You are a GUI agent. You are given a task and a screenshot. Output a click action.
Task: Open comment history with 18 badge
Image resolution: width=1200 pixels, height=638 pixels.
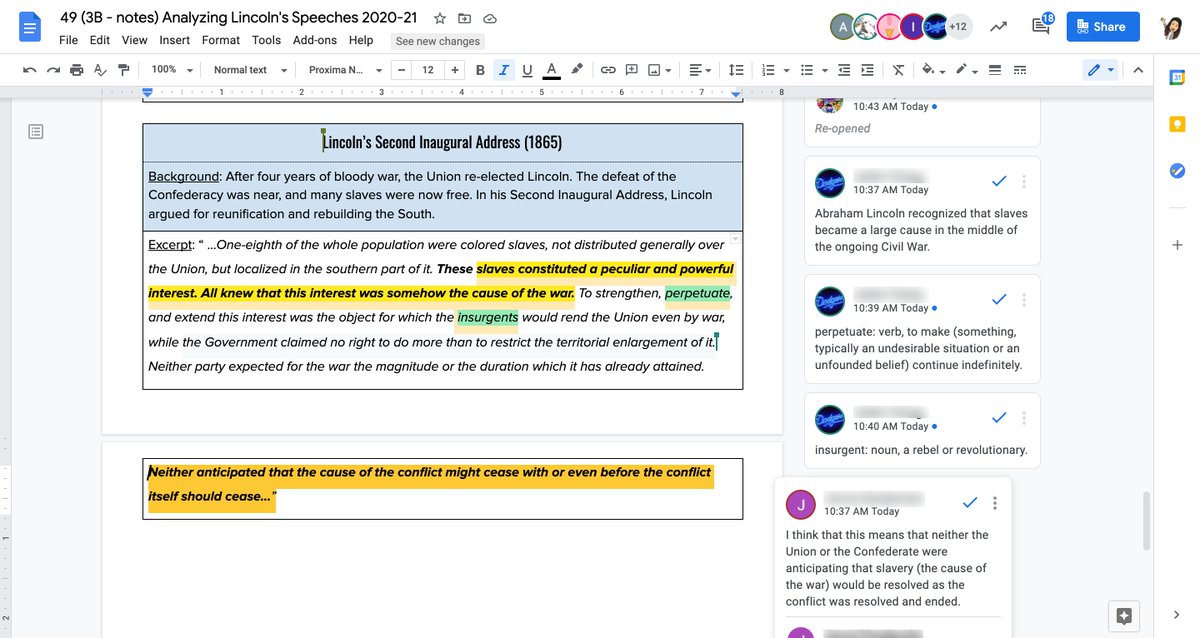1041,27
